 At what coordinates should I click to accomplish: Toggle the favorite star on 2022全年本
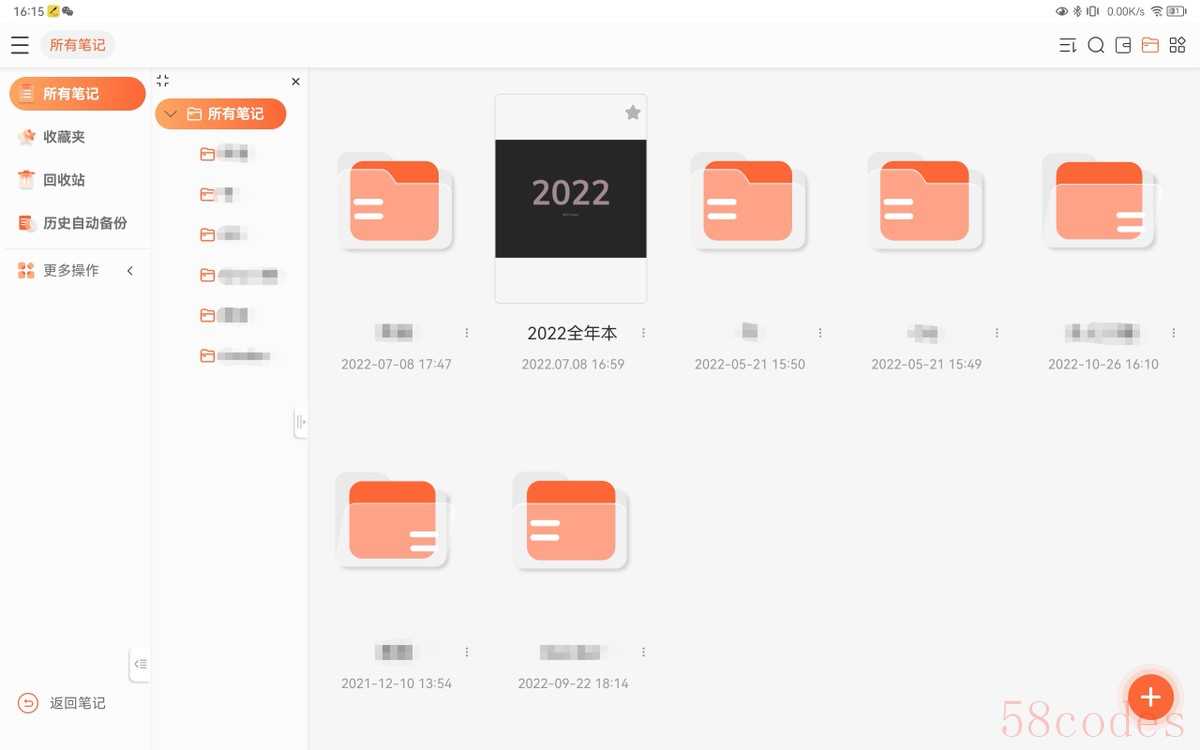pos(632,113)
